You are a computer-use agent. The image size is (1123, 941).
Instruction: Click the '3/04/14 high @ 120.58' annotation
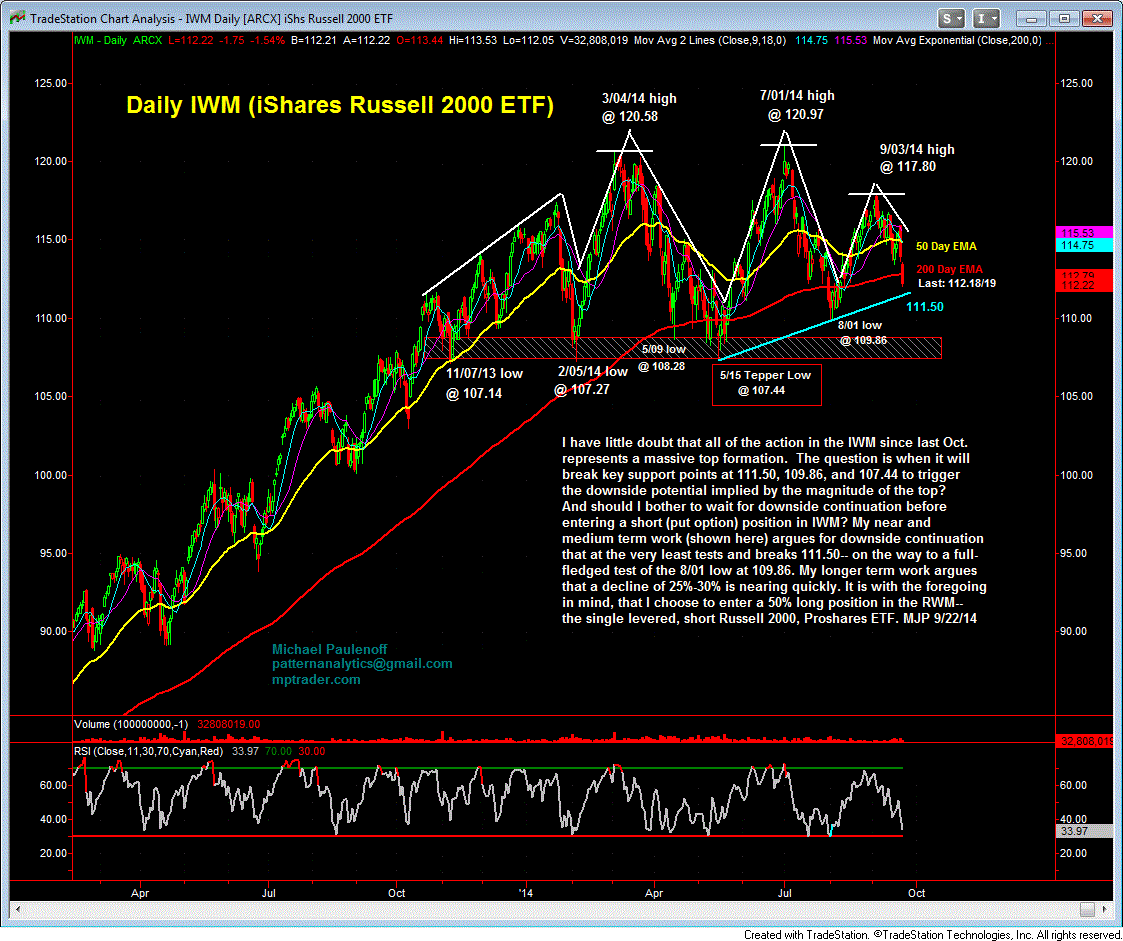pyautogui.click(x=639, y=107)
